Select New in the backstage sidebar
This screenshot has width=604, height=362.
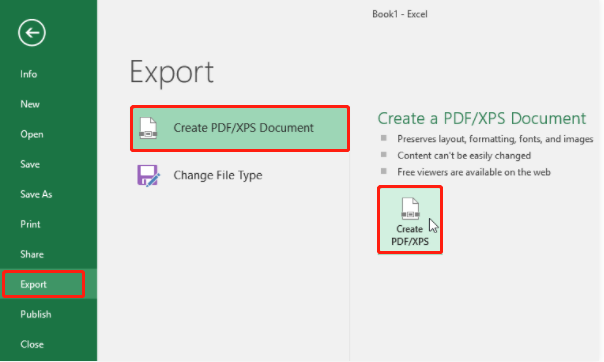[30, 104]
